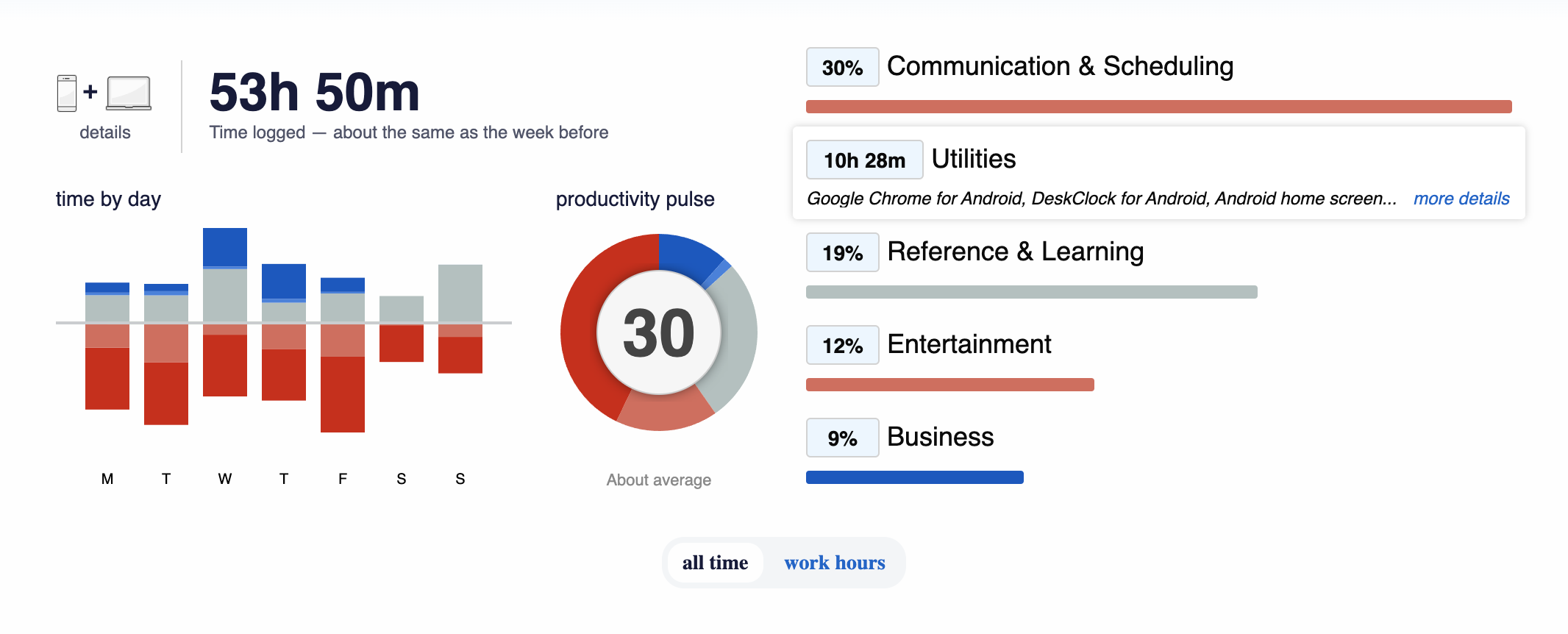1568x634 pixels.
Task: Open the devices details link
Action: (105, 132)
